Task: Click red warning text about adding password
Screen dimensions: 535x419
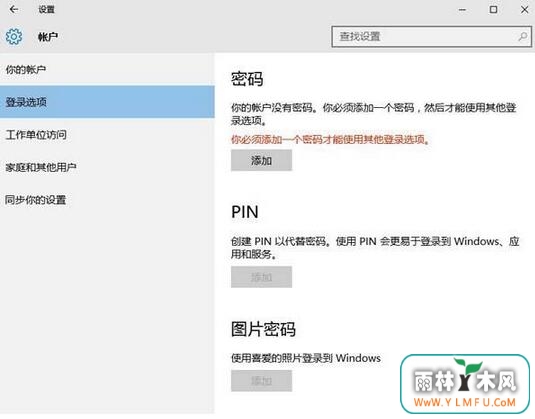Action: point(330,139)
